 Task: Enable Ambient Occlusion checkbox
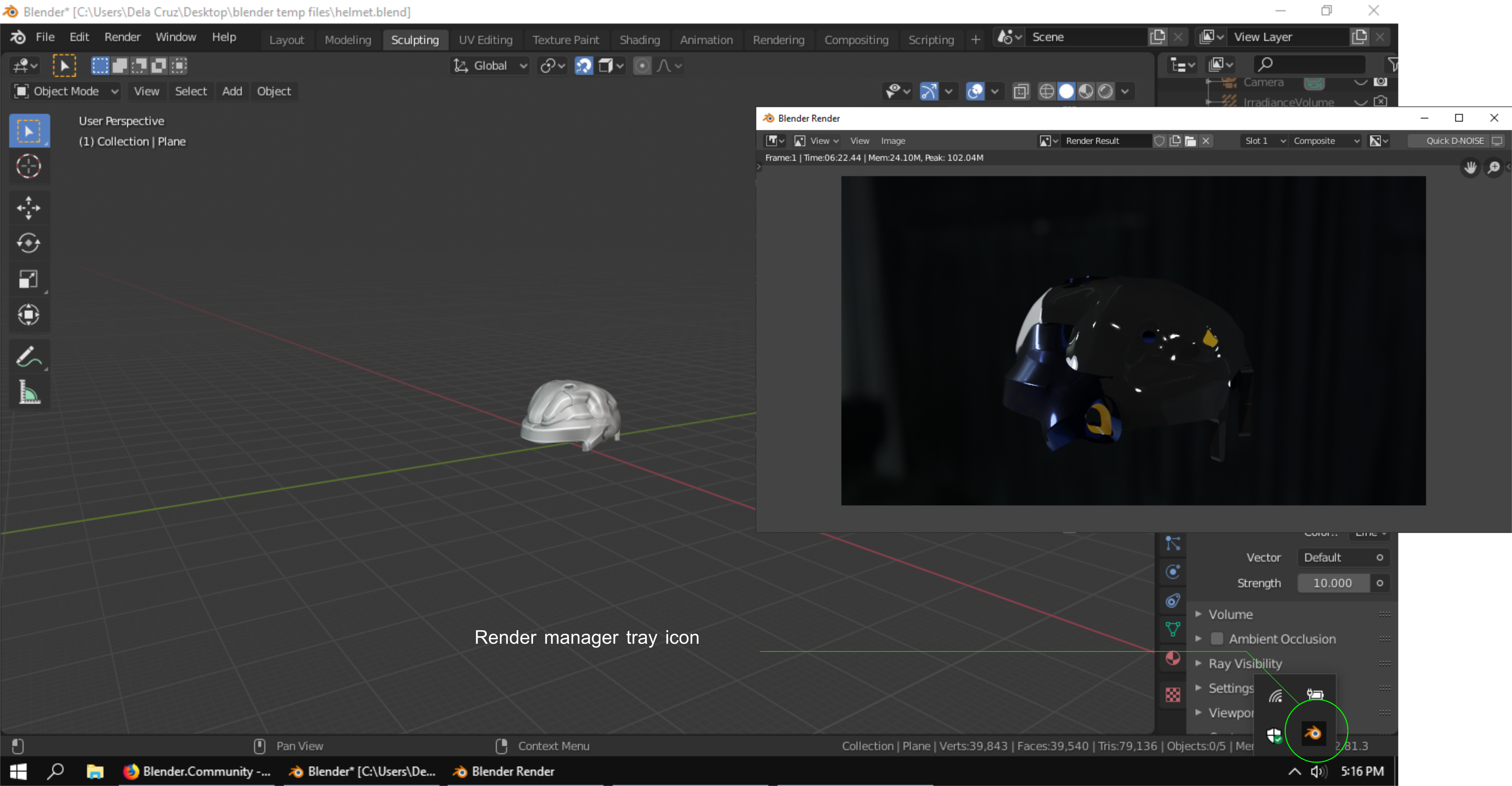1217,639
